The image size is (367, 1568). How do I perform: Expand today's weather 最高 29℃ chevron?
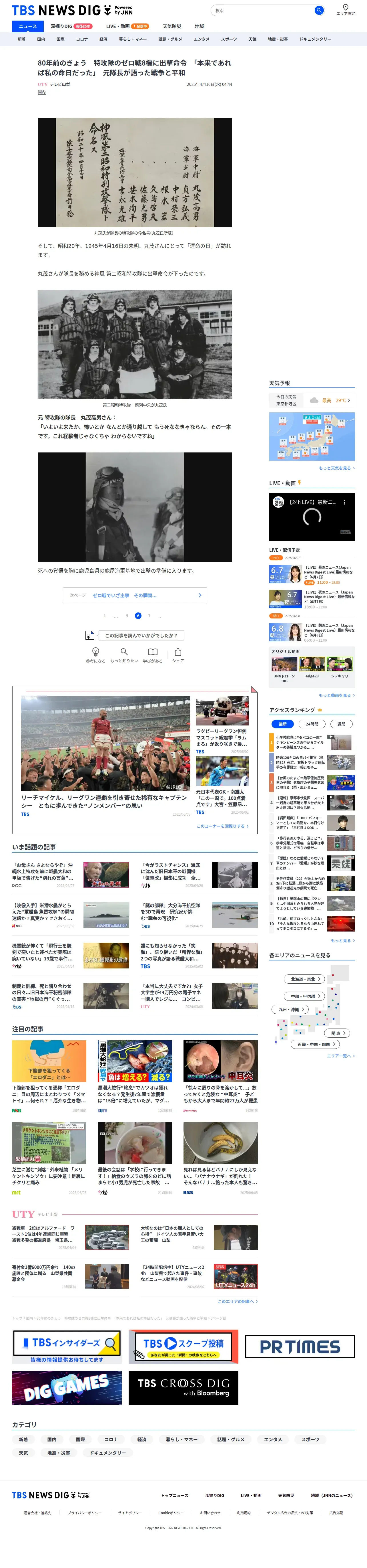point(349,401)
